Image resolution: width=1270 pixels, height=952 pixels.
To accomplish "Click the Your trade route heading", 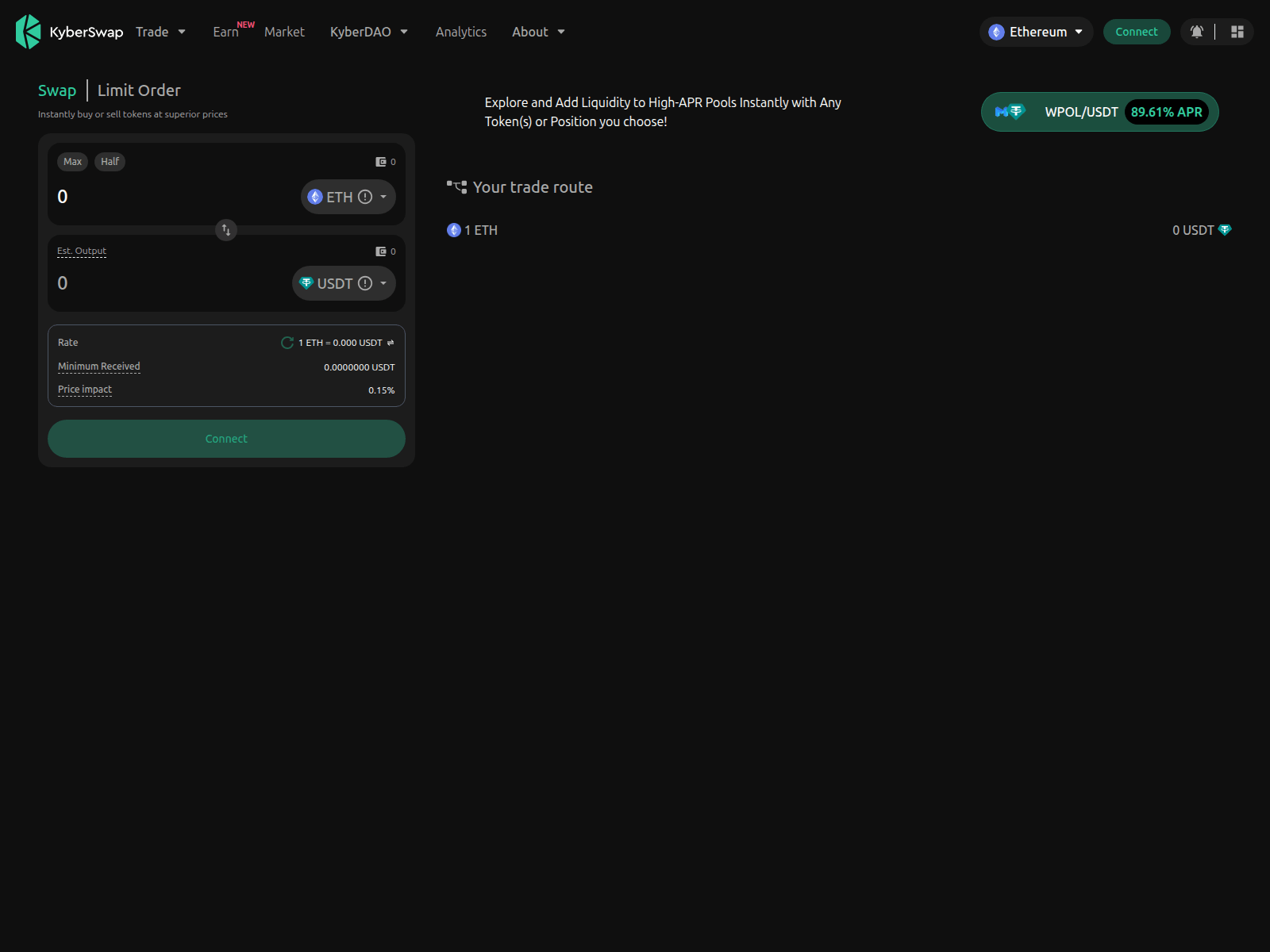I will click(x=533, y=187).
